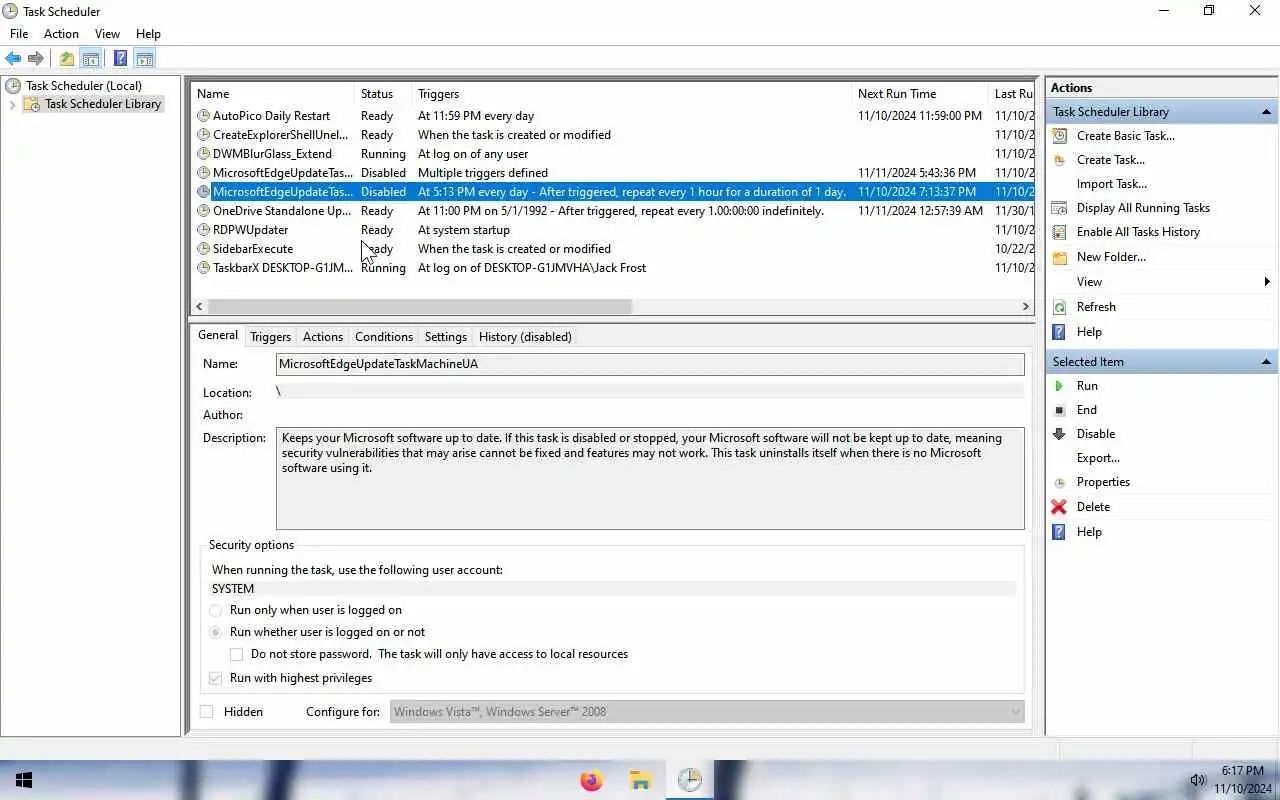Click the Enable All Tasks History icon

point(1059,232)
